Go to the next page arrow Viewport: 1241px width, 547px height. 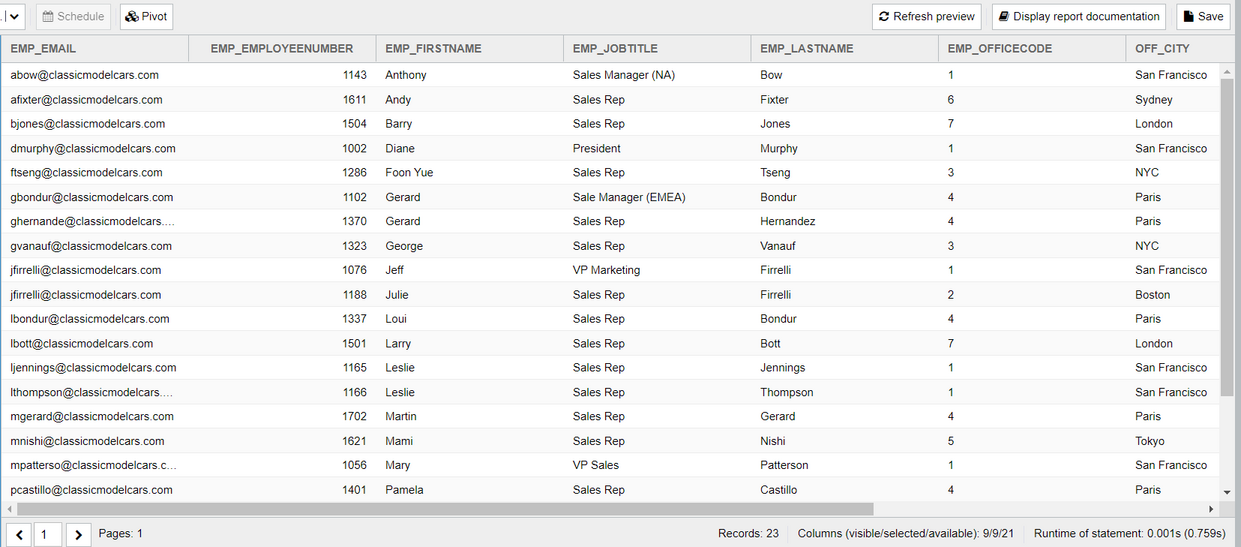[79, 535]
